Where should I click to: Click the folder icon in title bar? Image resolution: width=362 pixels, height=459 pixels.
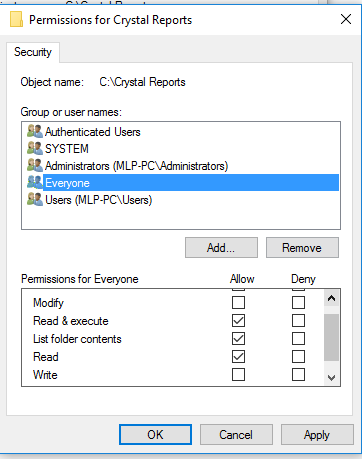pos(16,19)
